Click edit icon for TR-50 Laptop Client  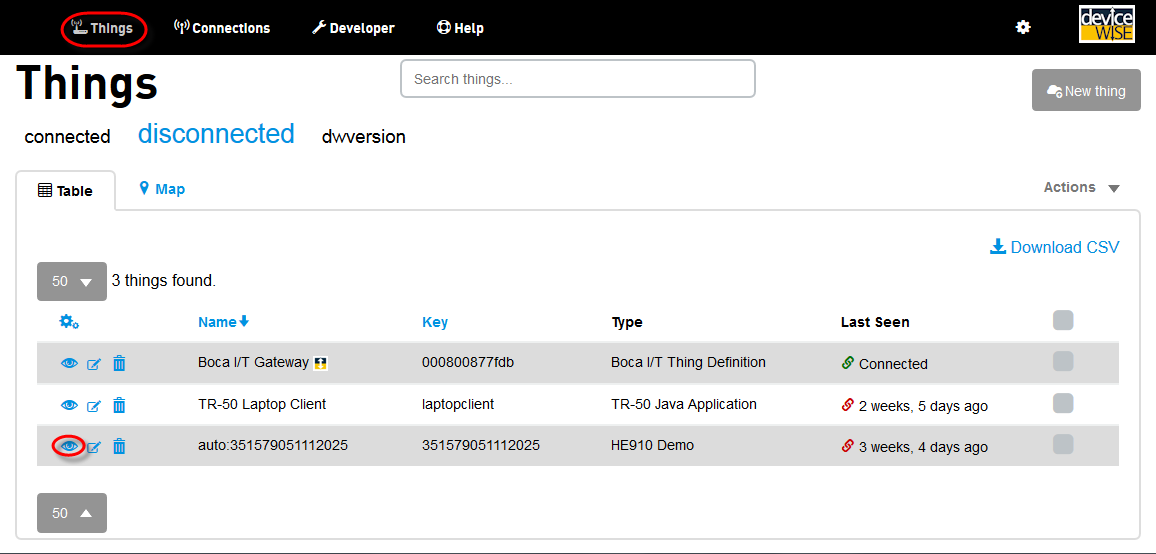pos(94,406)
